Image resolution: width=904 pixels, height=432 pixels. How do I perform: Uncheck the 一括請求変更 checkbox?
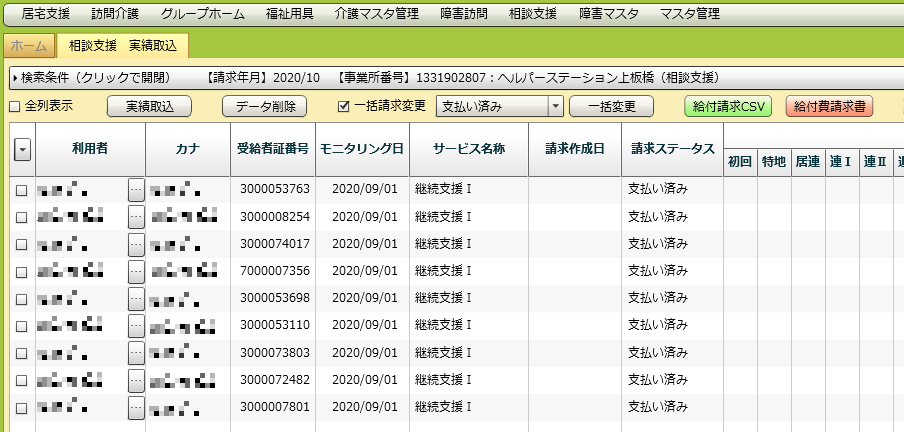(344, 106)
